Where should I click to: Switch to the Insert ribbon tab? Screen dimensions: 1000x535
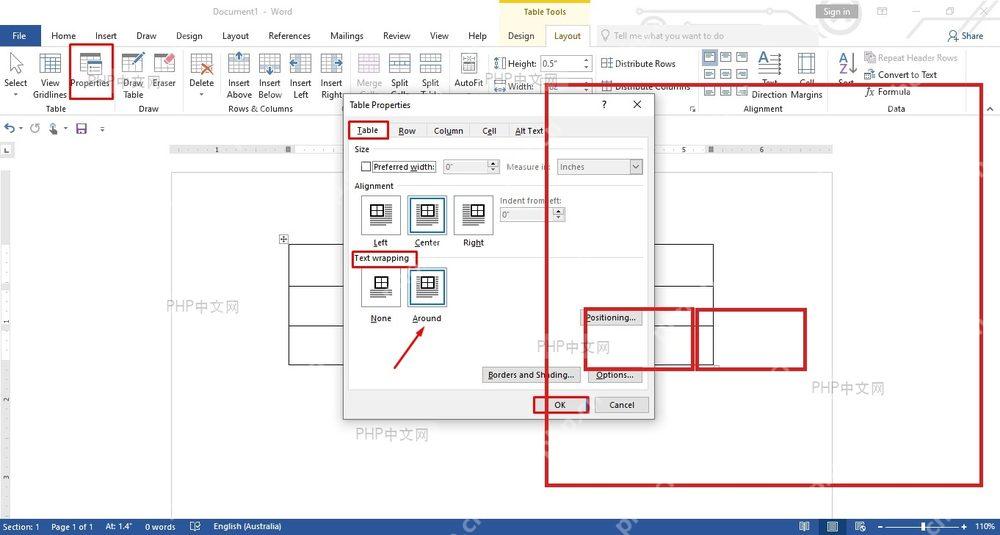[106, 36]
